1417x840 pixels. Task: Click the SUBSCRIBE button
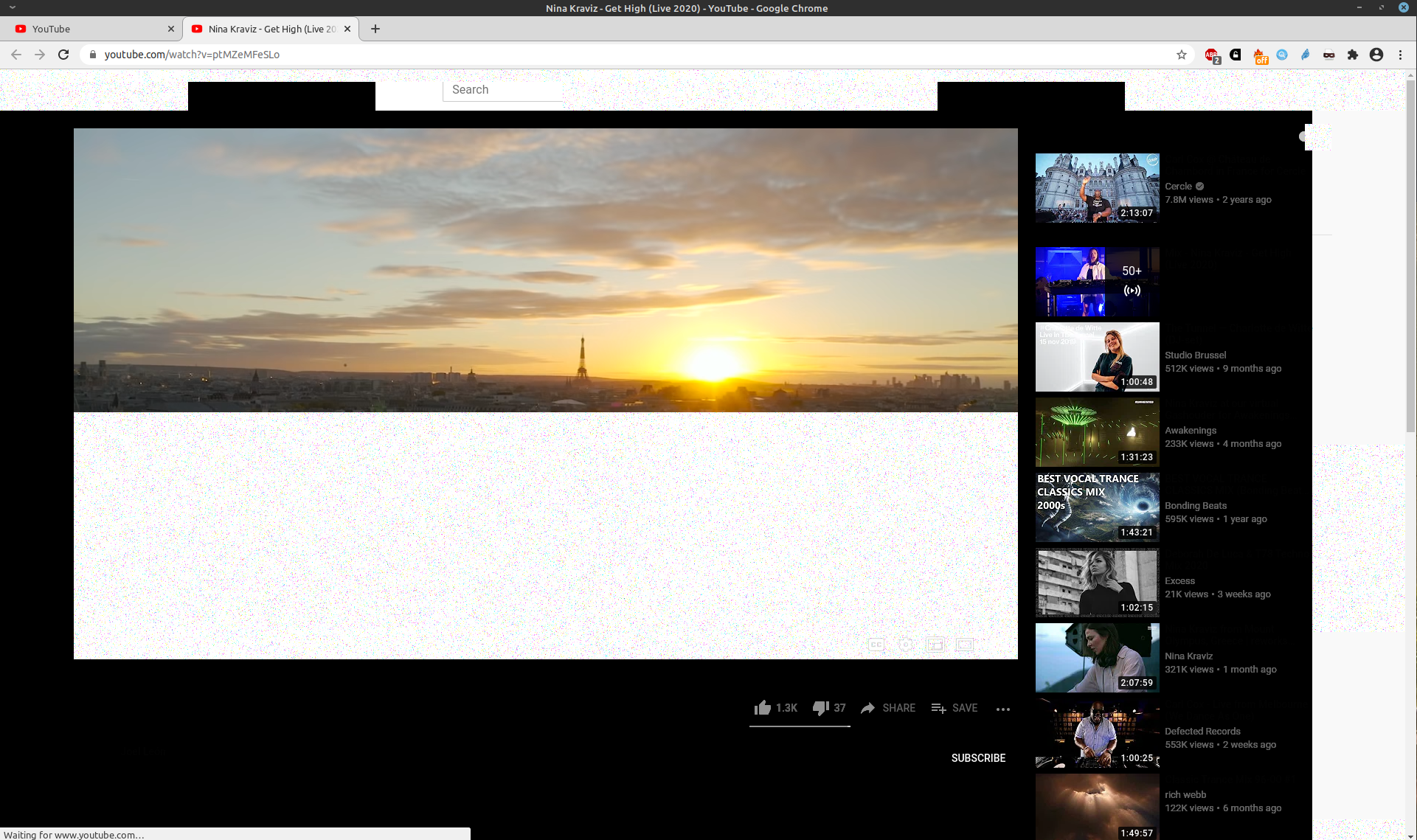point(978,757)
